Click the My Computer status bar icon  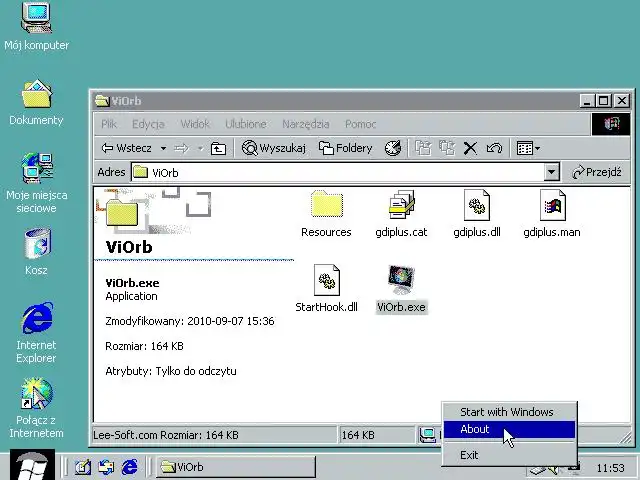pos(427,435)
